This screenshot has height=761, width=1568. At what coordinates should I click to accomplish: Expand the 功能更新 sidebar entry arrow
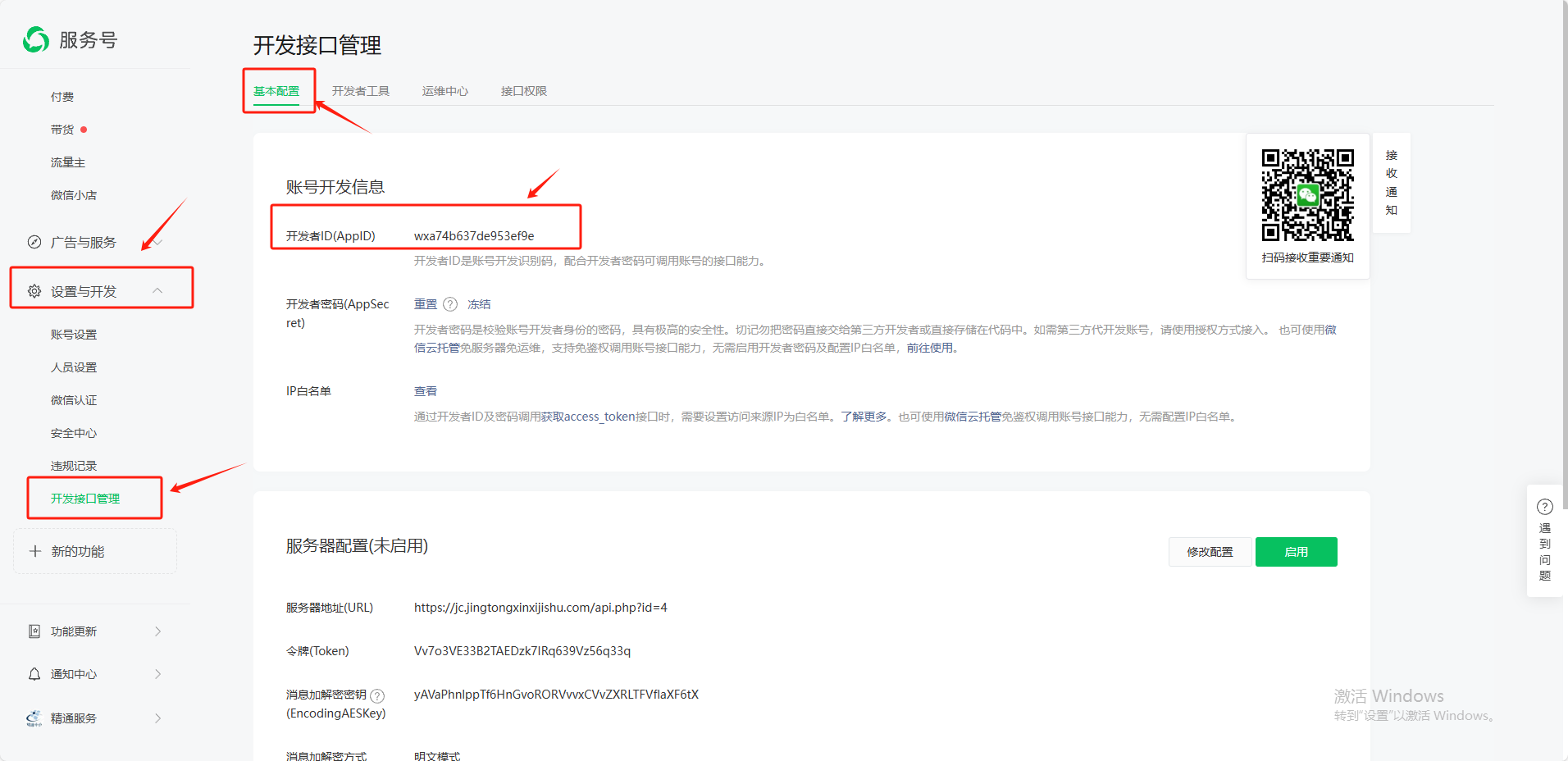(x=157, y=631)
